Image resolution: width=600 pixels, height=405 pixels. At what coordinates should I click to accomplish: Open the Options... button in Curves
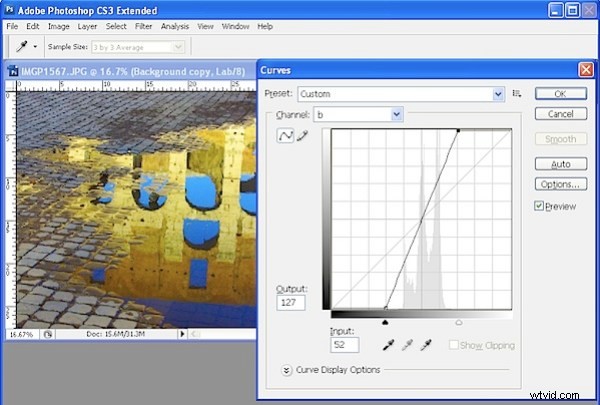[561, 184]
